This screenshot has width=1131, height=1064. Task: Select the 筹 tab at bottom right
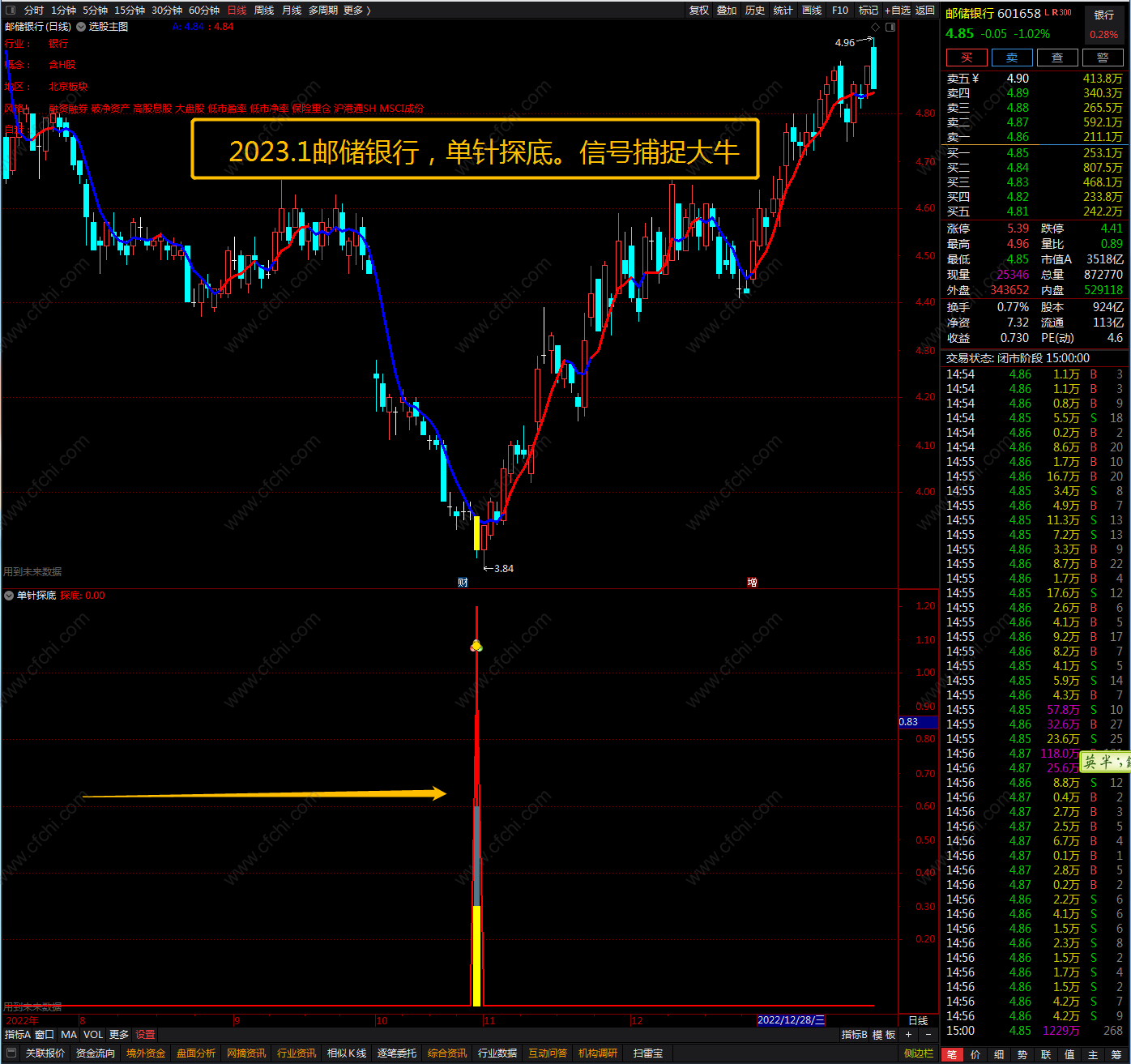coord(1116,1054)
